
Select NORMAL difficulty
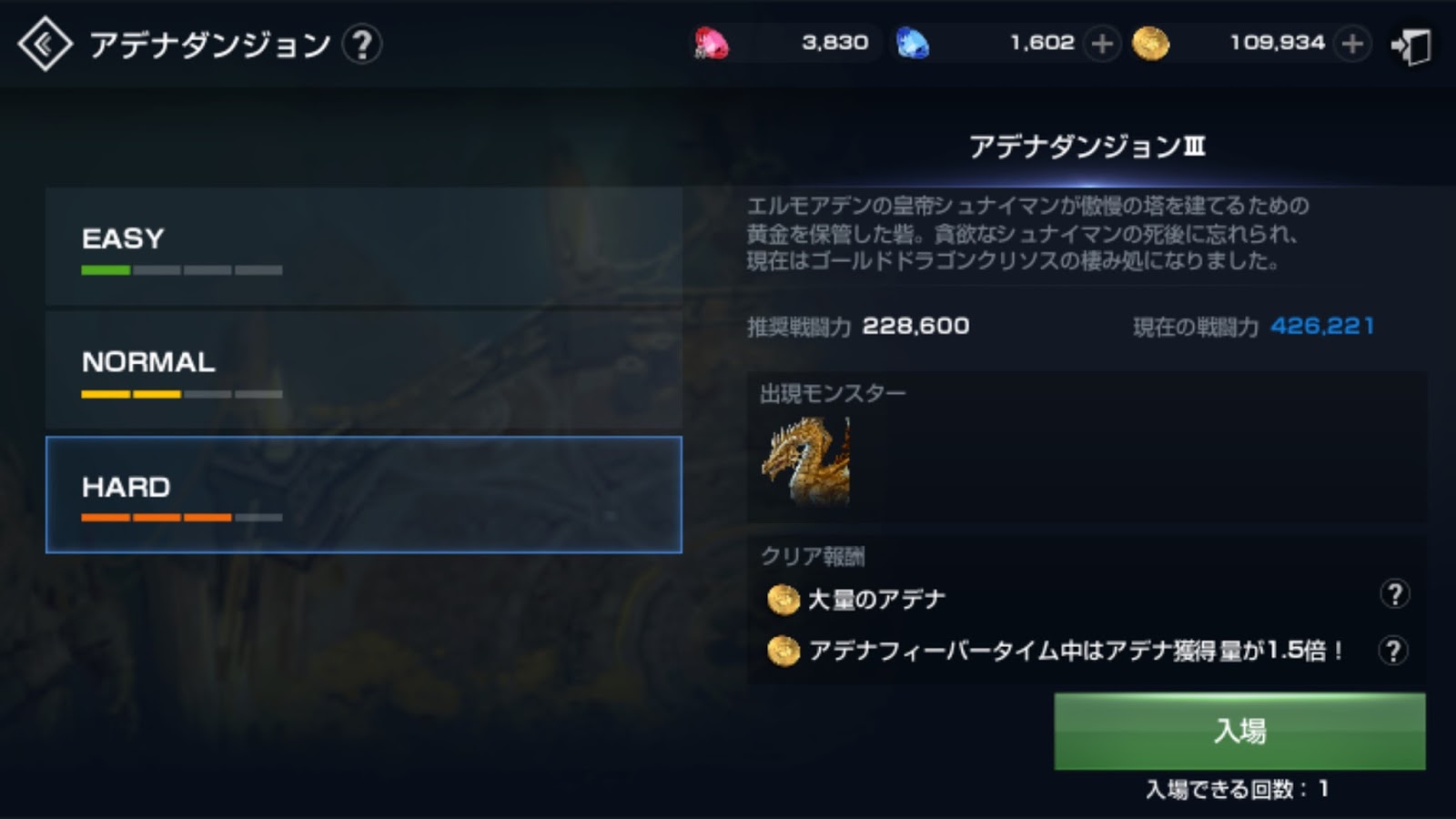click(364, 370)
